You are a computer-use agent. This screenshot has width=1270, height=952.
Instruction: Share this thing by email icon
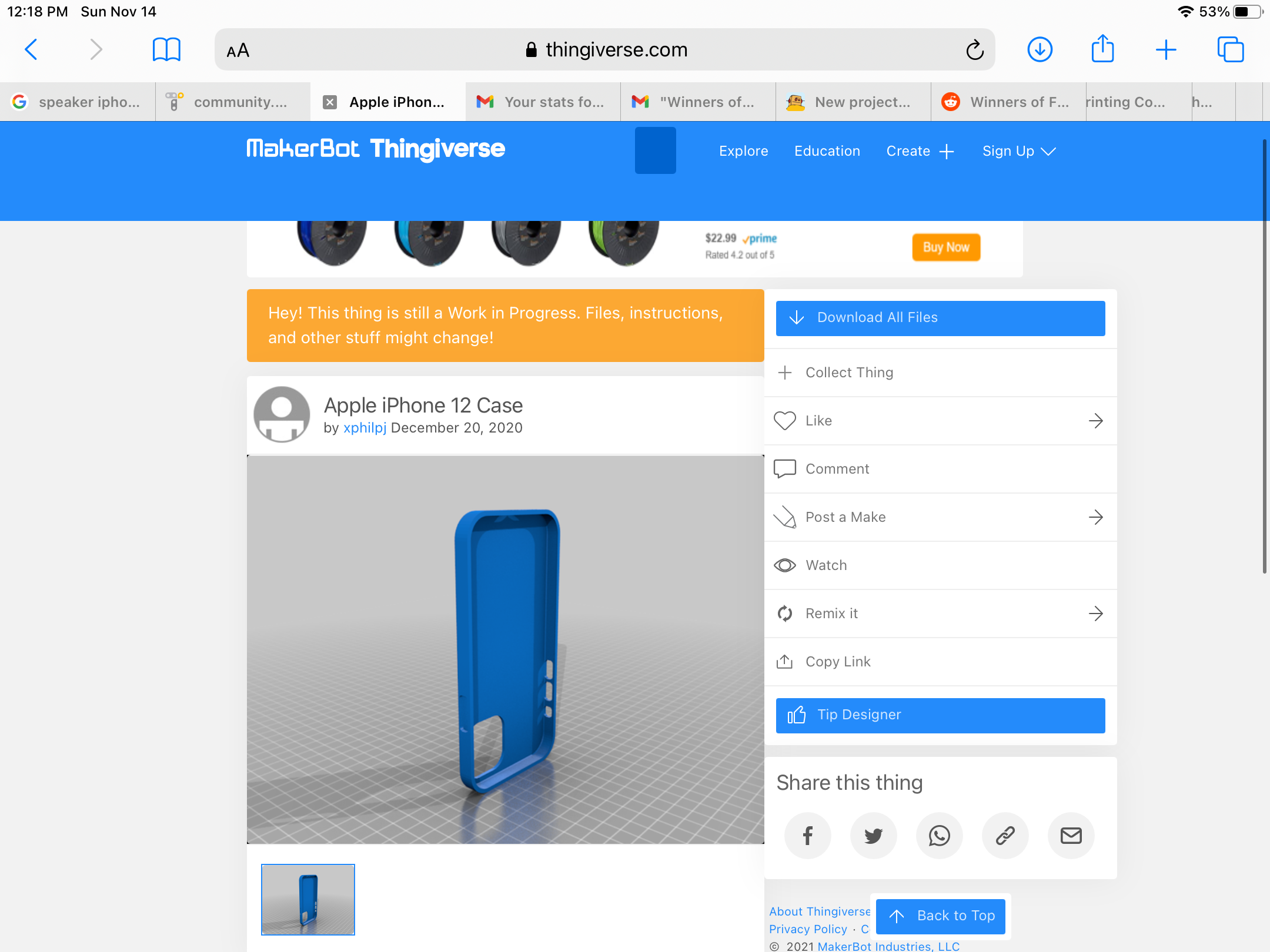[x=1071, y=835]
